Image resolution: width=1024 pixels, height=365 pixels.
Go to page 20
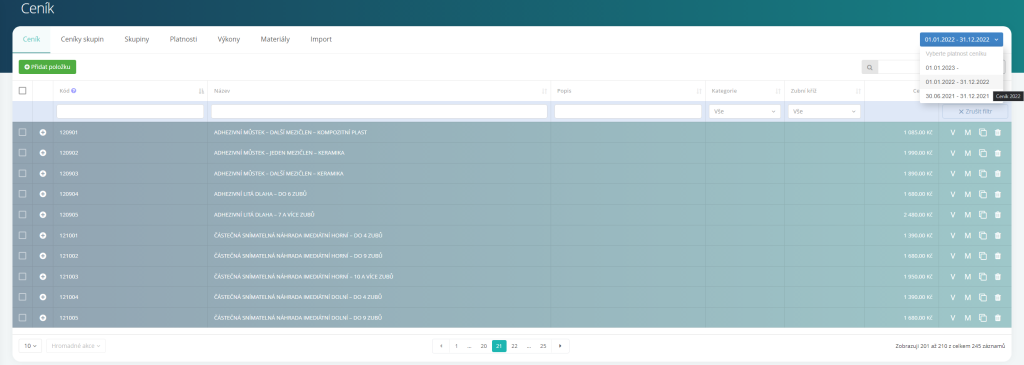(483, 346)
